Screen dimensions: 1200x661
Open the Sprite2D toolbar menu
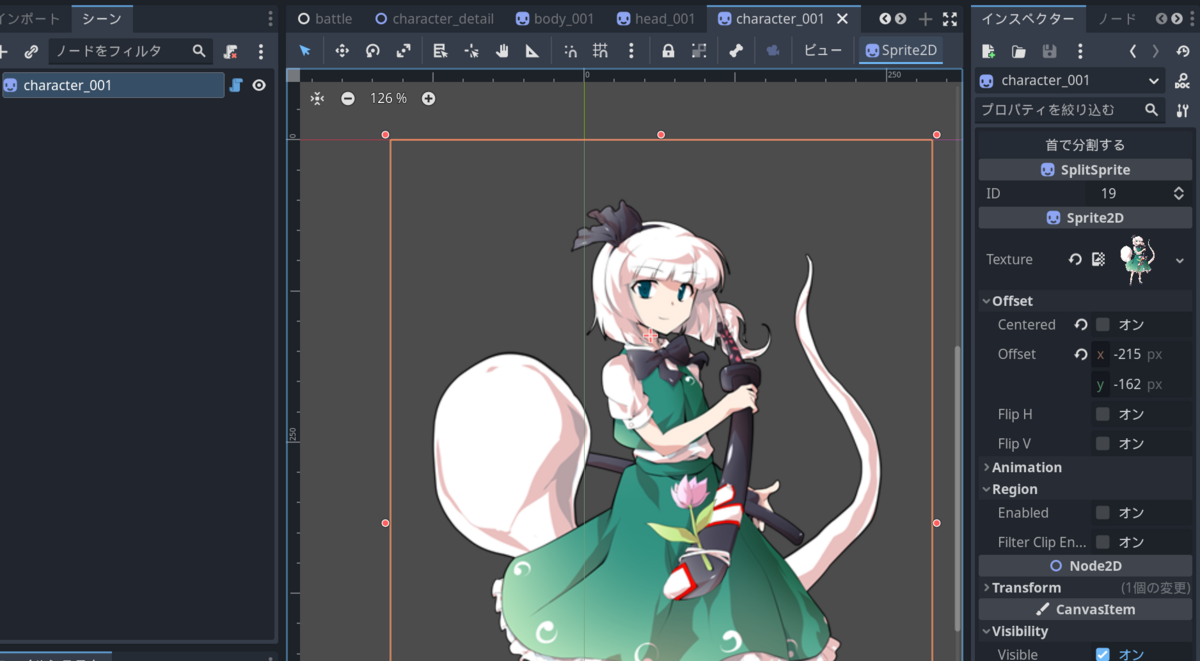(900, 50)
